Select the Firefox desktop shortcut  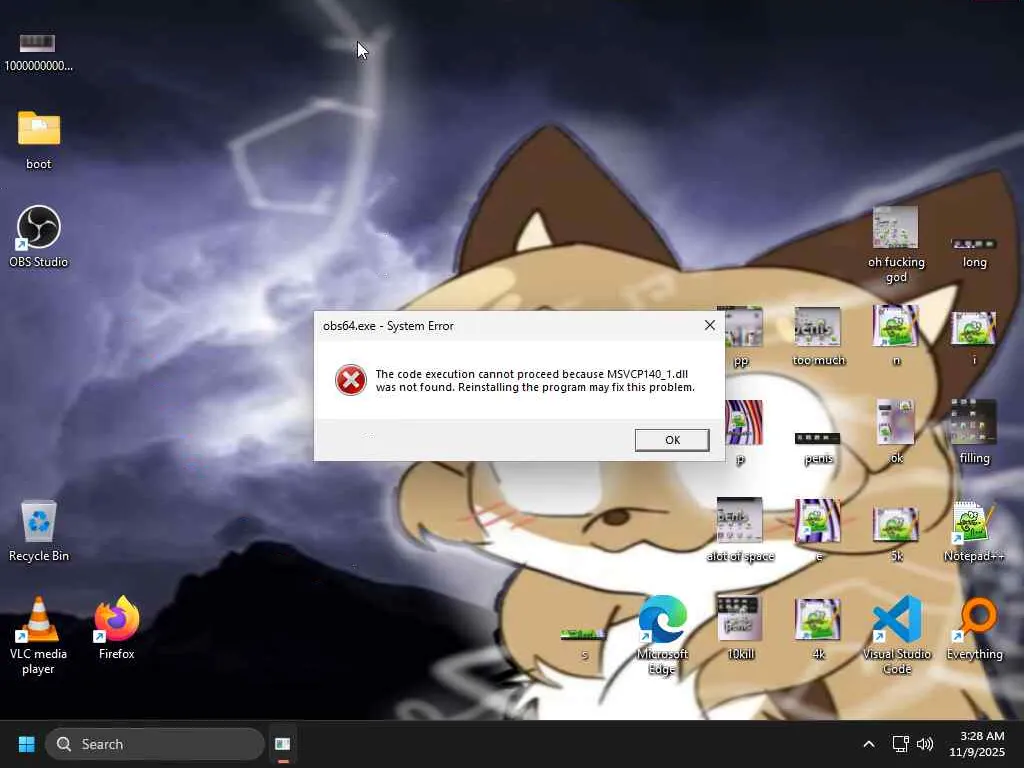[x=117, y=628]
